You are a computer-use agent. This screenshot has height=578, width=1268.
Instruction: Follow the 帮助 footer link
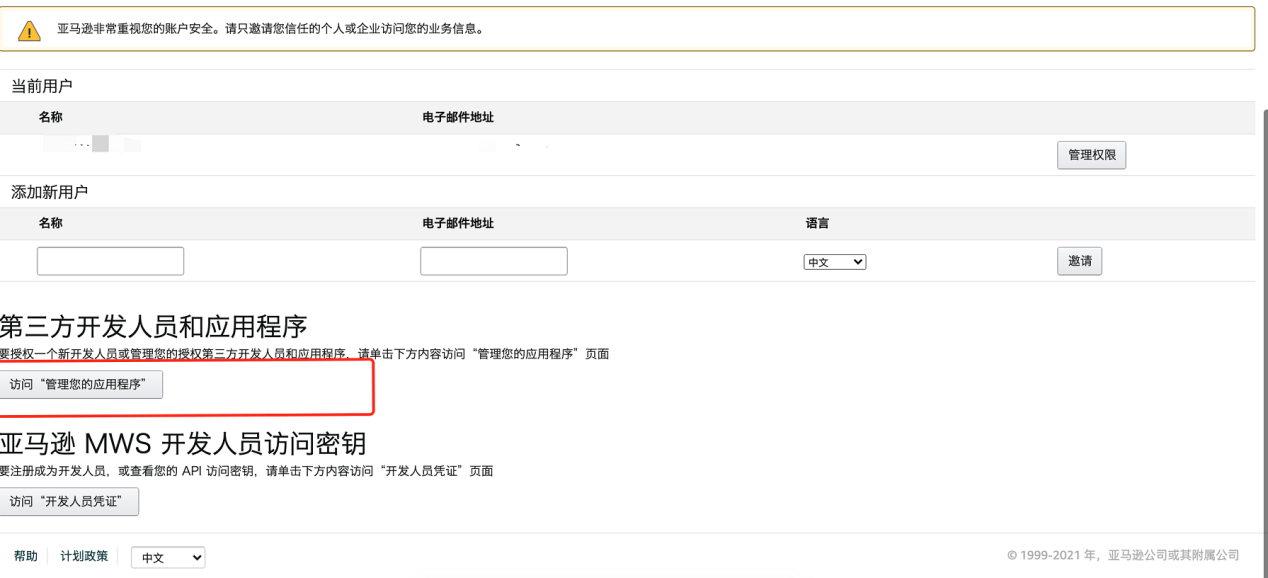coord(25,557)
